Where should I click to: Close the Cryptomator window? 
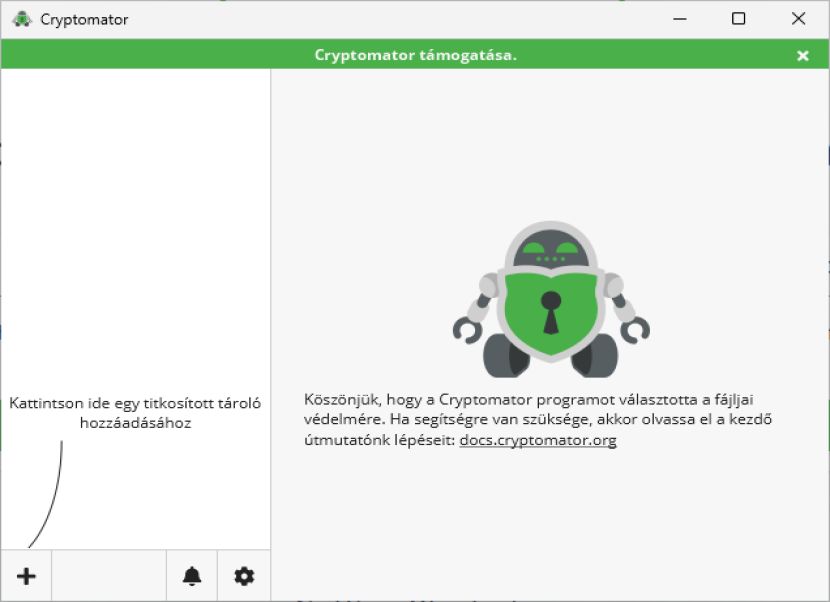pyautogui.click(x=798, y=19)
